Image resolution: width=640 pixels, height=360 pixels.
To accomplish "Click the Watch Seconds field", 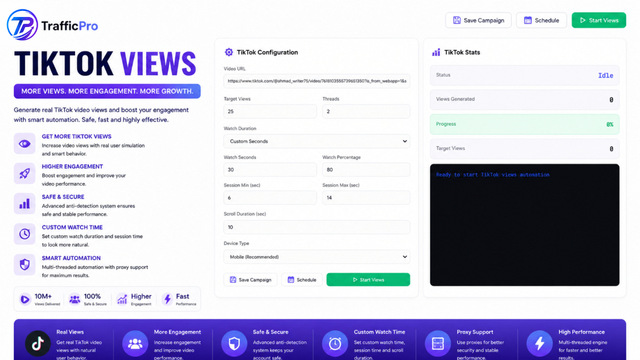I will click(270, 170).
